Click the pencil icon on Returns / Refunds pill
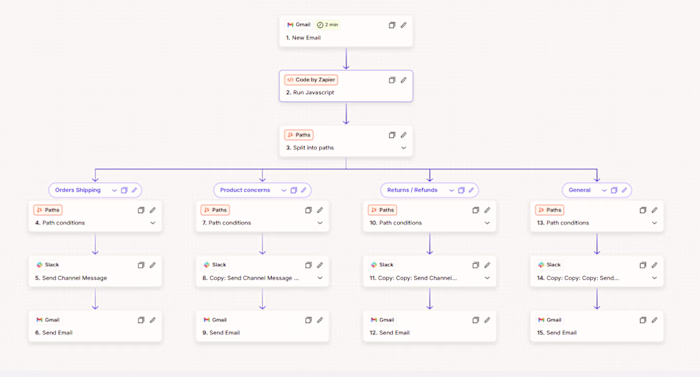 [x=471, y=190]
